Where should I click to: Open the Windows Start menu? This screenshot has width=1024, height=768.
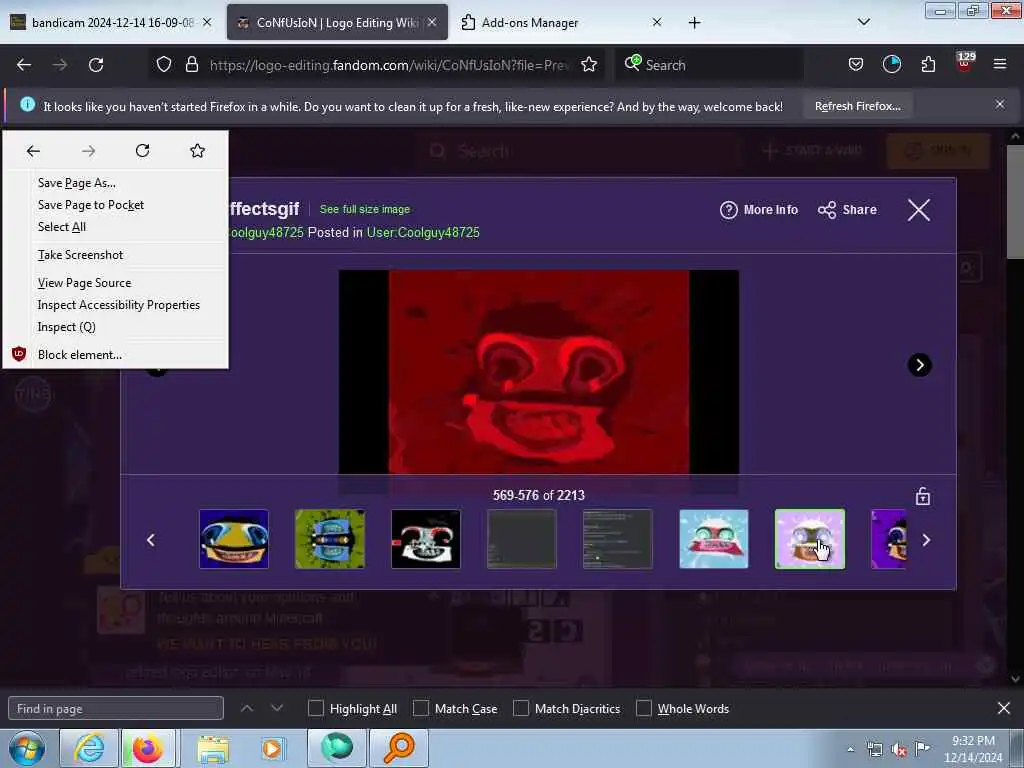27,748
